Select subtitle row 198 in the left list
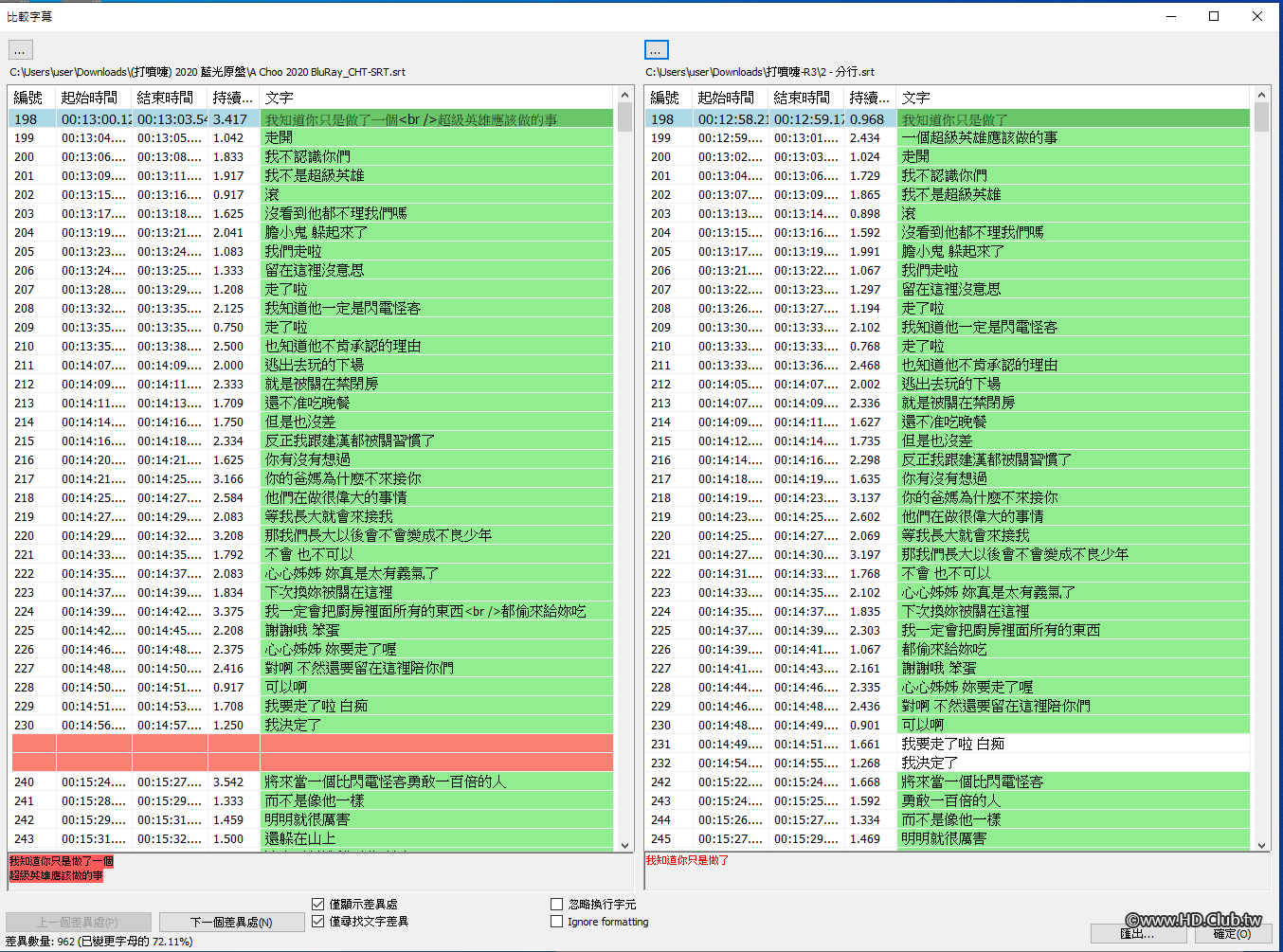1283x952 pixels. tap(284, 118)
